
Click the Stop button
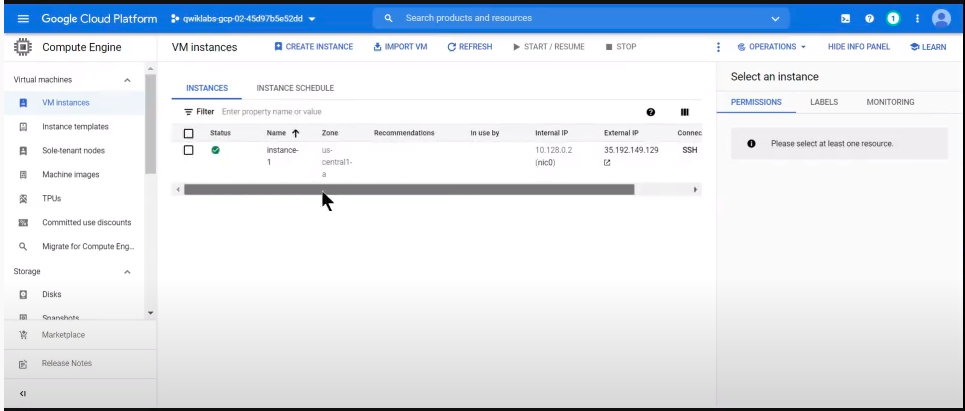(x=621, y=47)
